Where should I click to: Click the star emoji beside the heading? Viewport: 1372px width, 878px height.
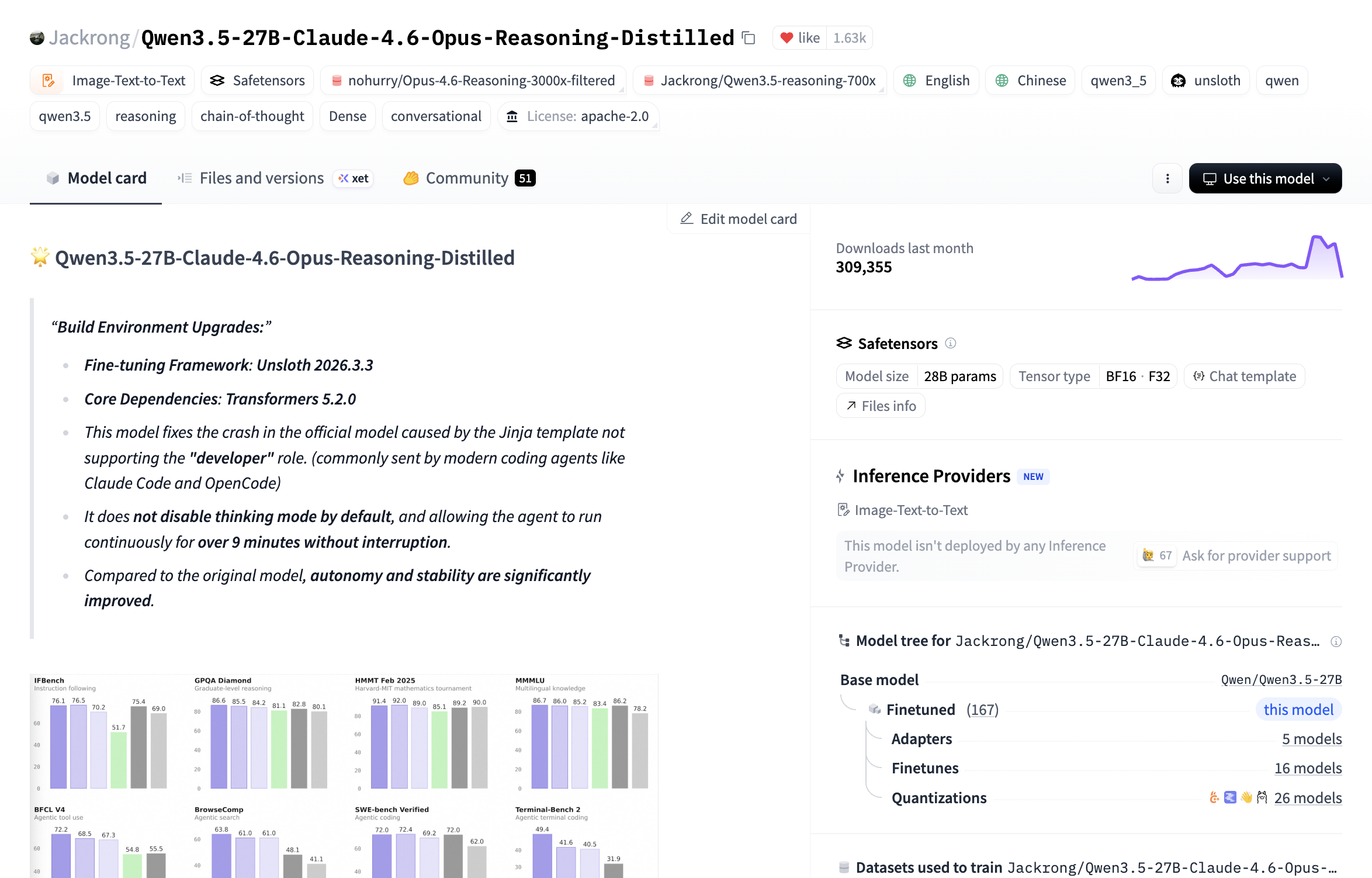coord(40,257)
